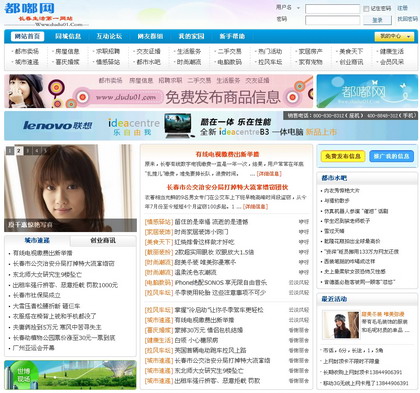Open the 互动论坛 nav tab
This screenshot has width=420, height=393.
[109, 36]
